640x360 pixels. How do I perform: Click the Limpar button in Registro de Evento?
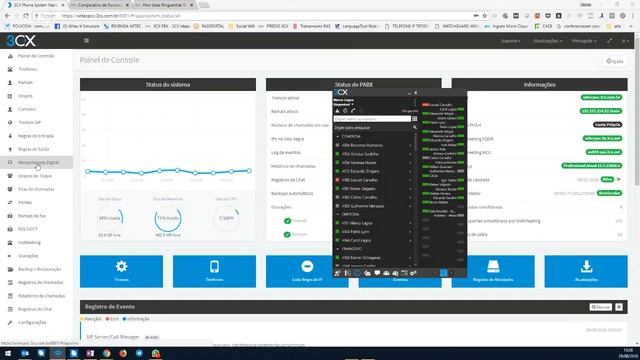coord(600,307)
